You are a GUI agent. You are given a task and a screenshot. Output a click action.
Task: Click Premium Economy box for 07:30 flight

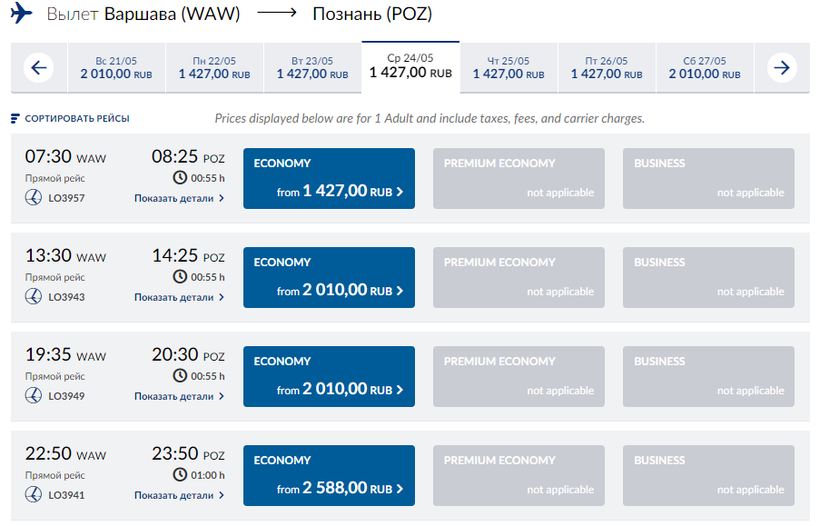519,178
